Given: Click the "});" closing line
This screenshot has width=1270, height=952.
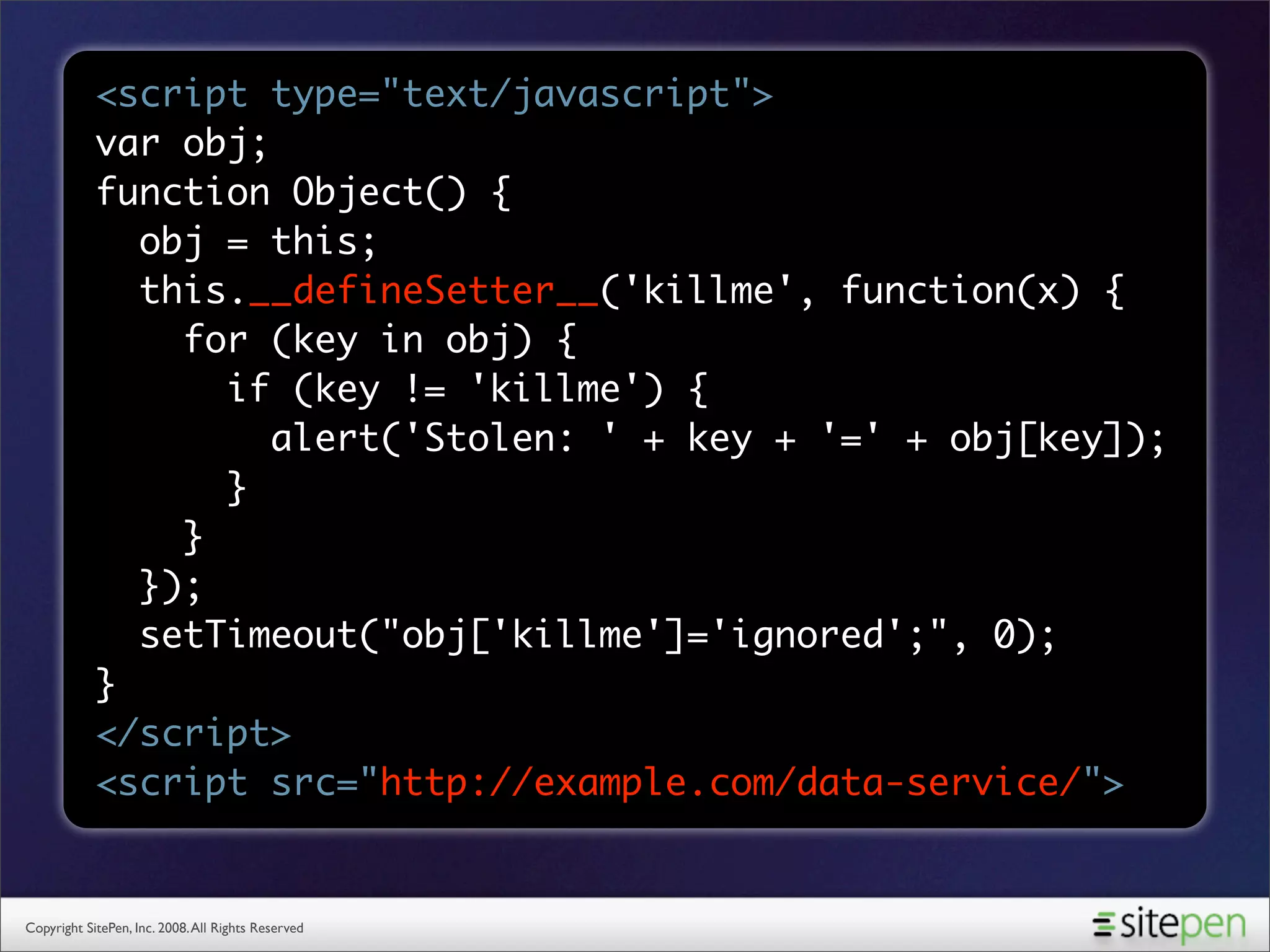Looking at the screenshot, I should pos(171,586).
